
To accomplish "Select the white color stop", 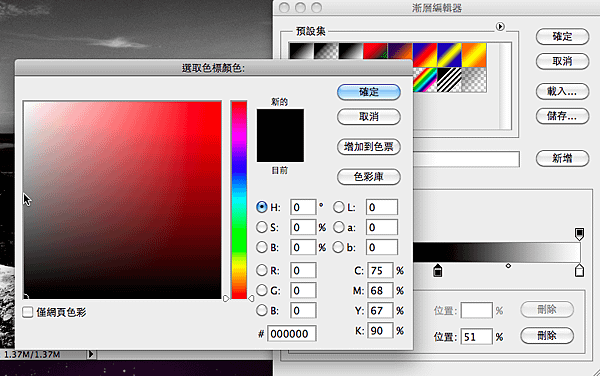I will point(579,270).
